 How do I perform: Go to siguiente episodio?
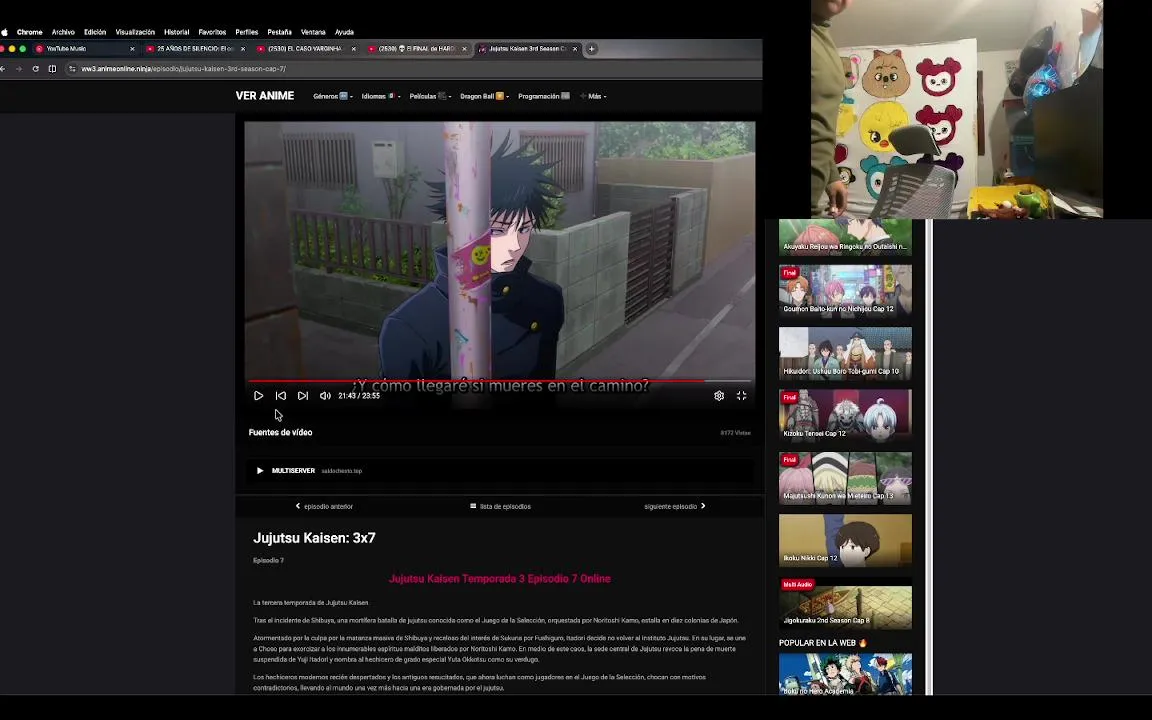(x=674, y=506)
